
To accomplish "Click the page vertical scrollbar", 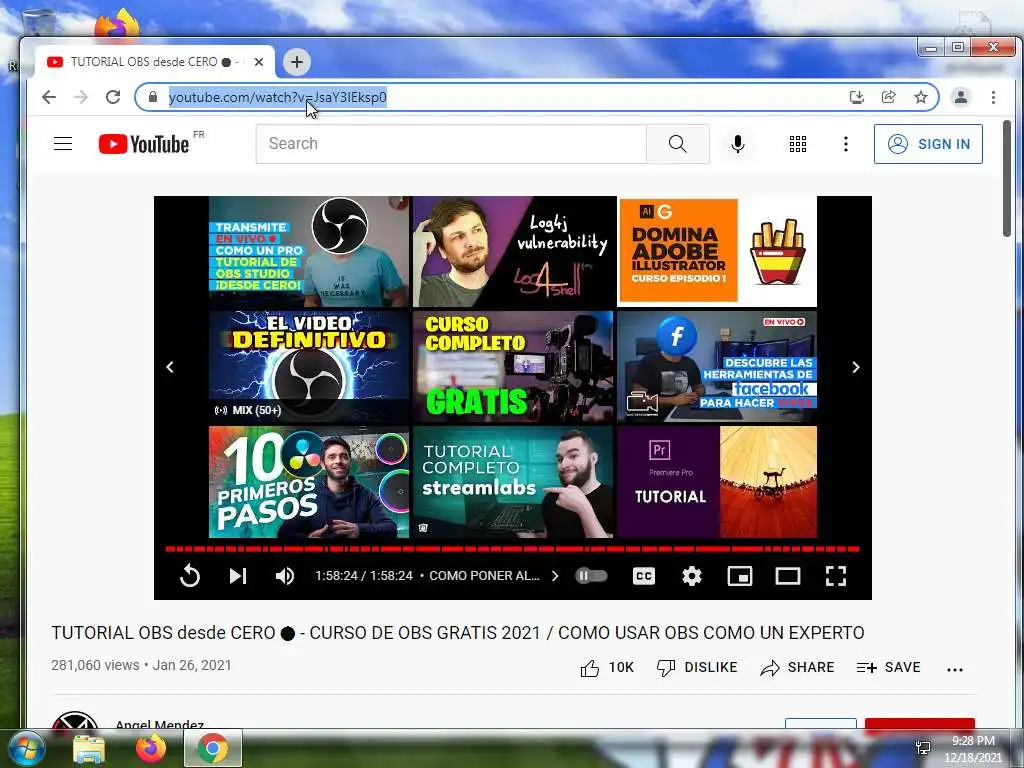I will coord(1007,180).
